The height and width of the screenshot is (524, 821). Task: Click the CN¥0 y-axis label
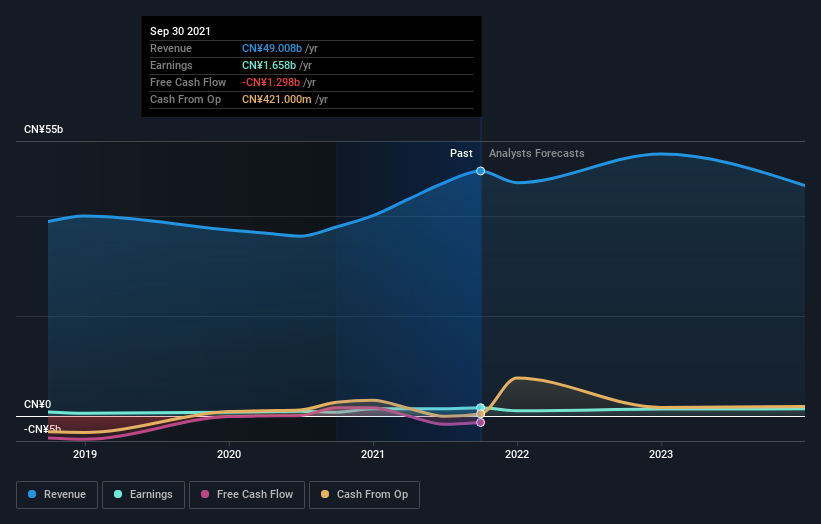tap(38, 404)
